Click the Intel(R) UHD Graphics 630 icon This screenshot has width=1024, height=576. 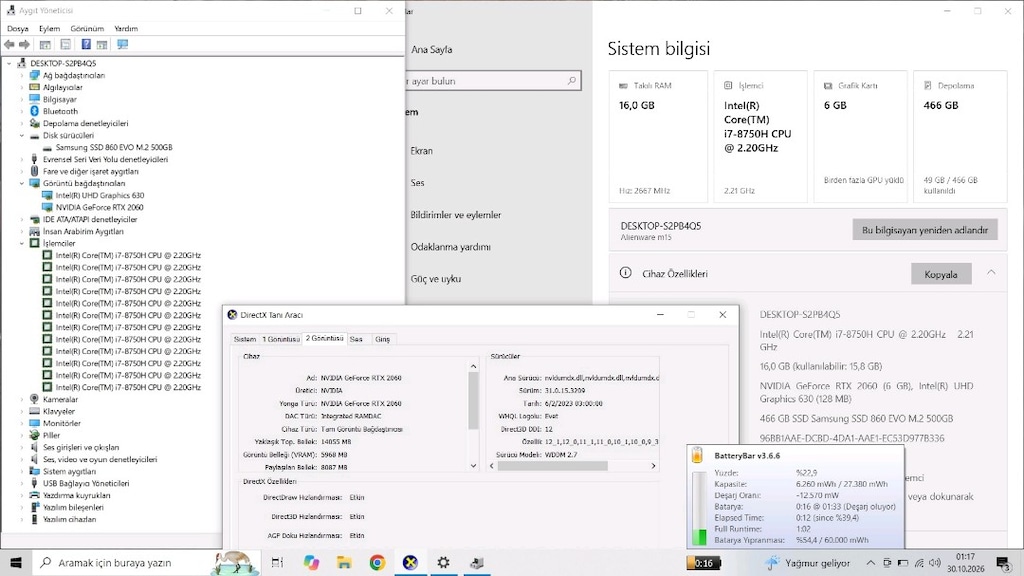[47, 195]
